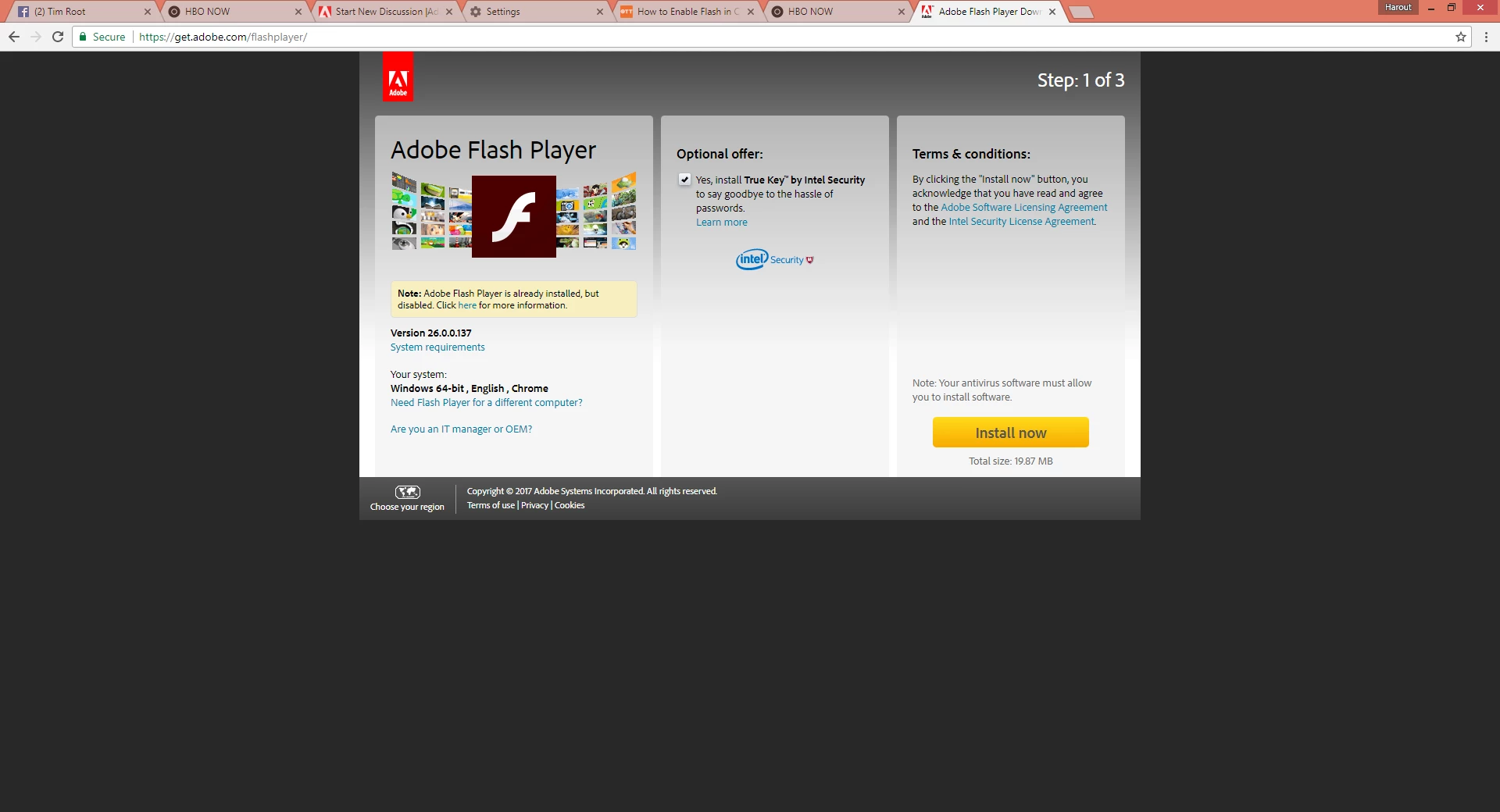Go back with the browser back arrow

(x=14, y=37)
